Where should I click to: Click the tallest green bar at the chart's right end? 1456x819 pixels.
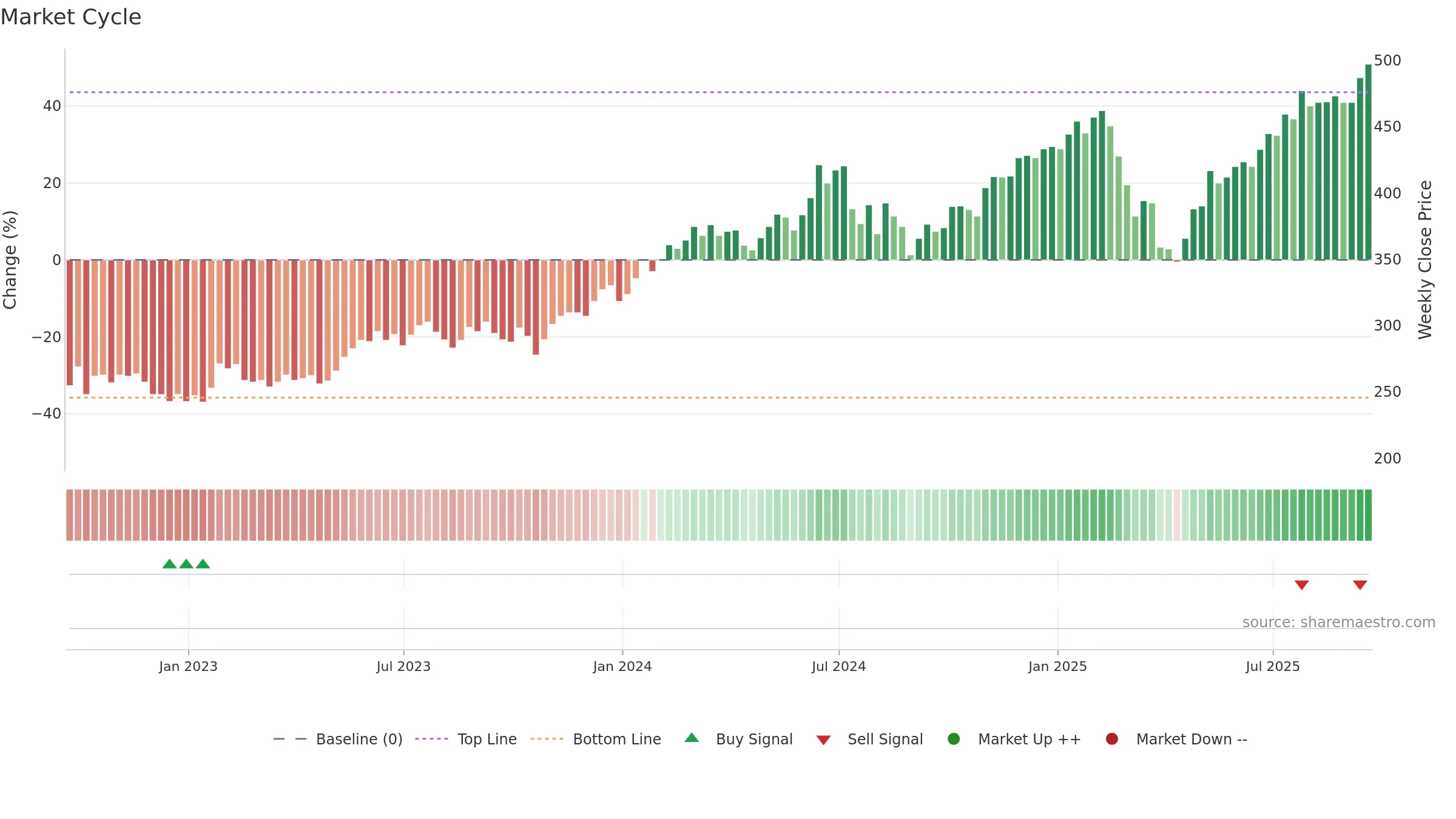point(1368,162)
